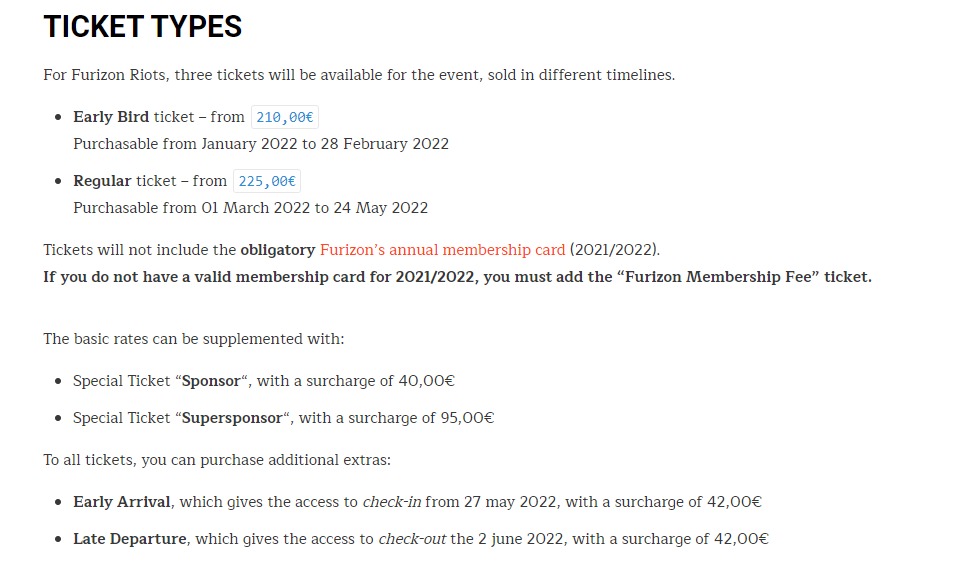Click the bold Late Departure label
The image size is (969, 563).
(x=130, y=539)
